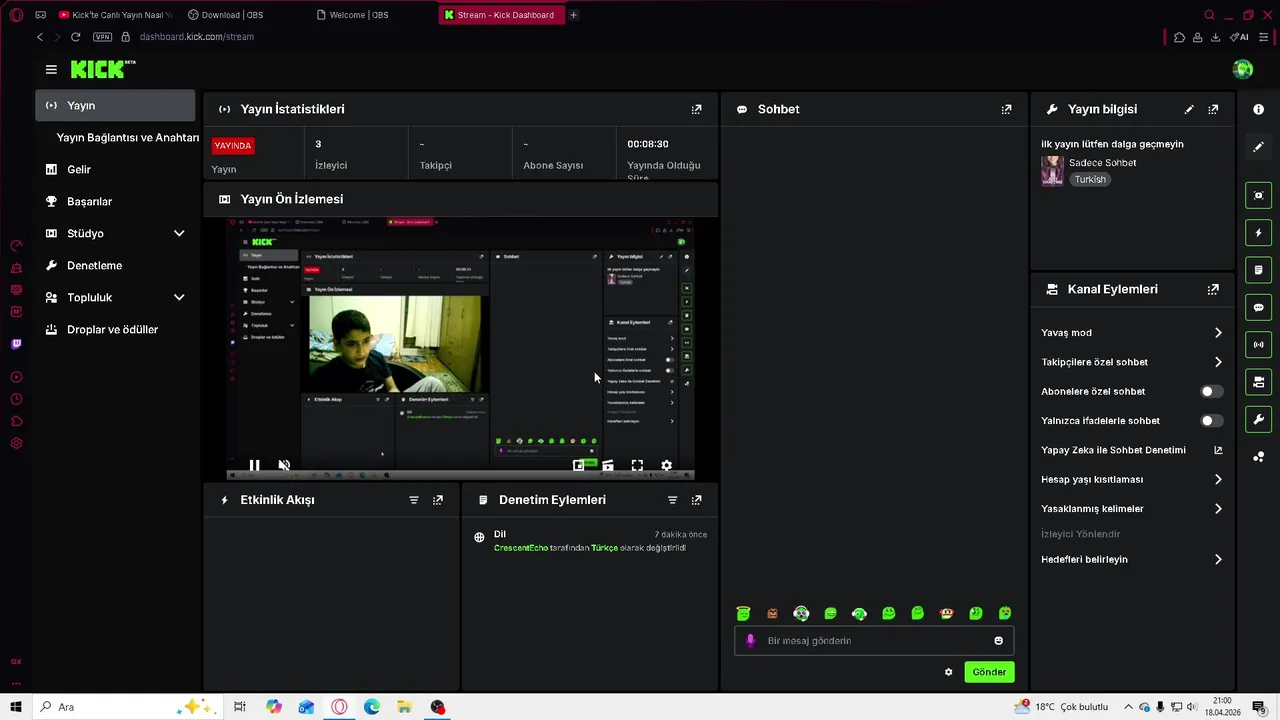
Task: Click the purple microphone icon in message box
Action: point(750,641)
